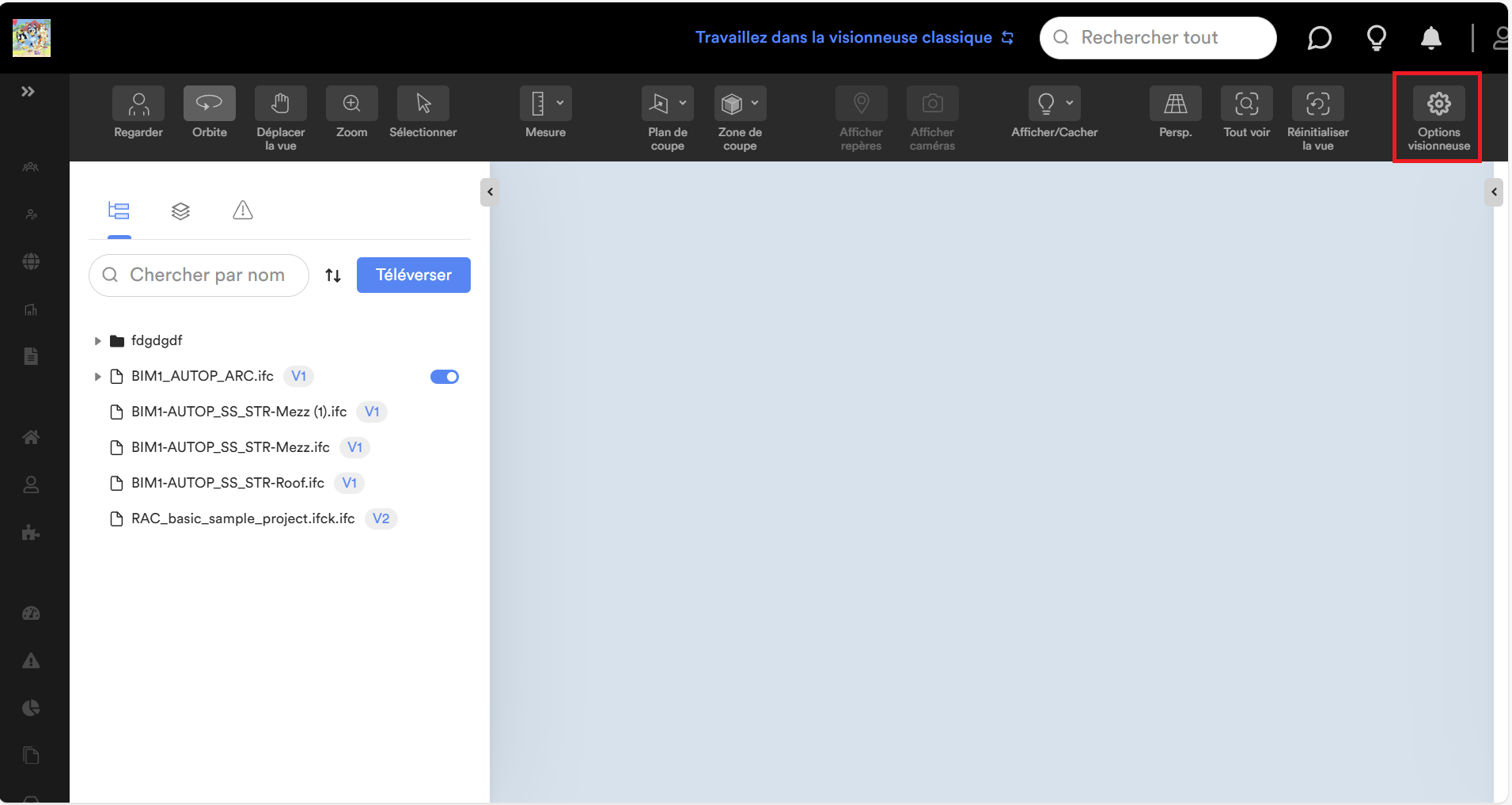The image size is (1512, 805).
Task: Click the Zone de coupe cube icon
Action: pyautogui.click(x=732, y=104)
